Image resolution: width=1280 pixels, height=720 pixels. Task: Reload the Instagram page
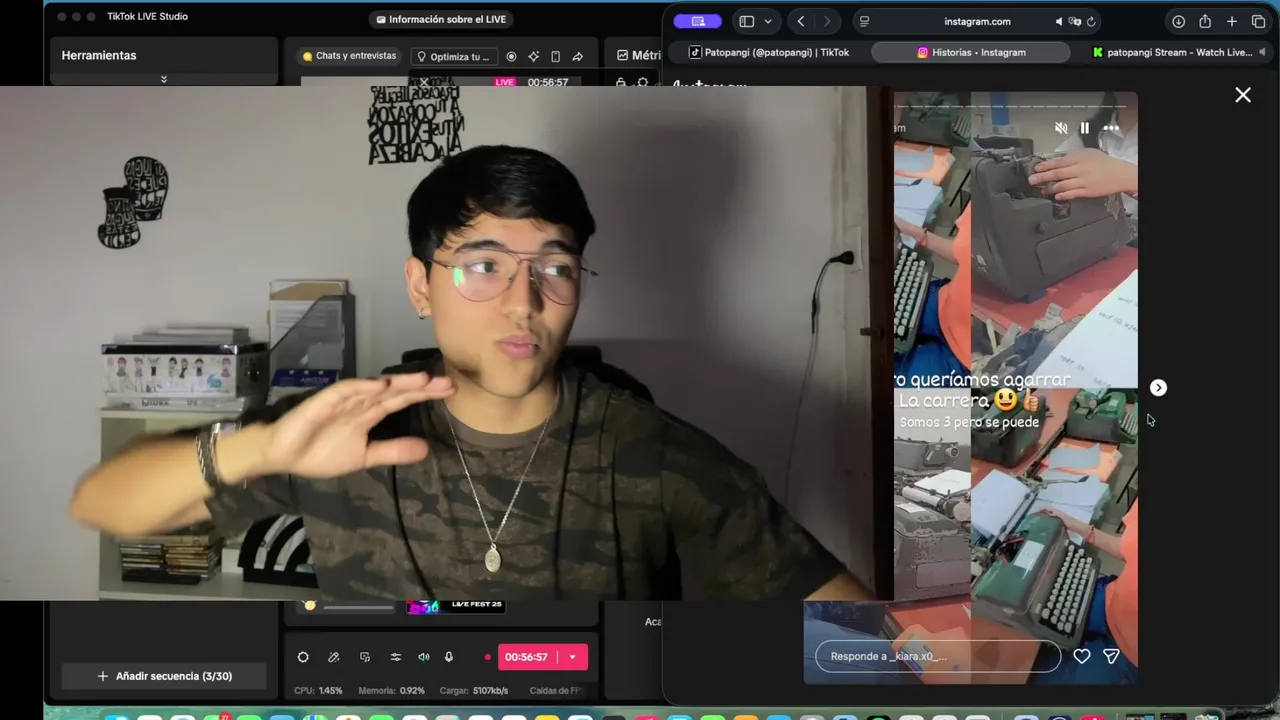(1091, 21)
